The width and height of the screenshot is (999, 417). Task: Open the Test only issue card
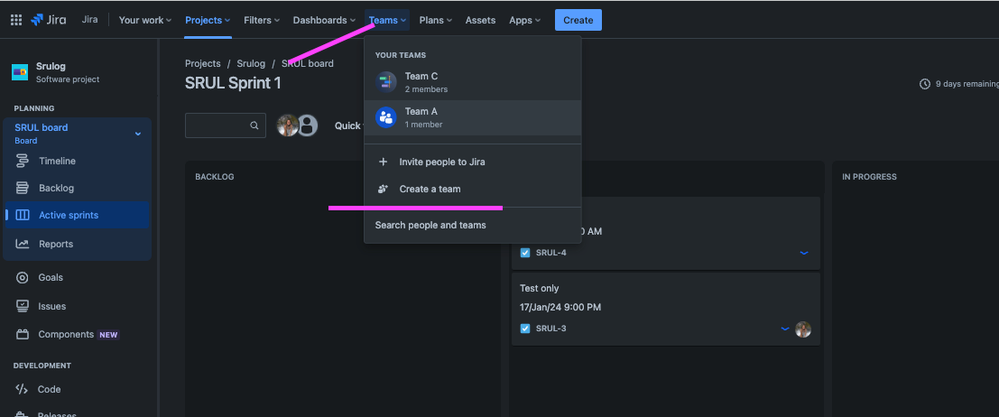(665, 309)
